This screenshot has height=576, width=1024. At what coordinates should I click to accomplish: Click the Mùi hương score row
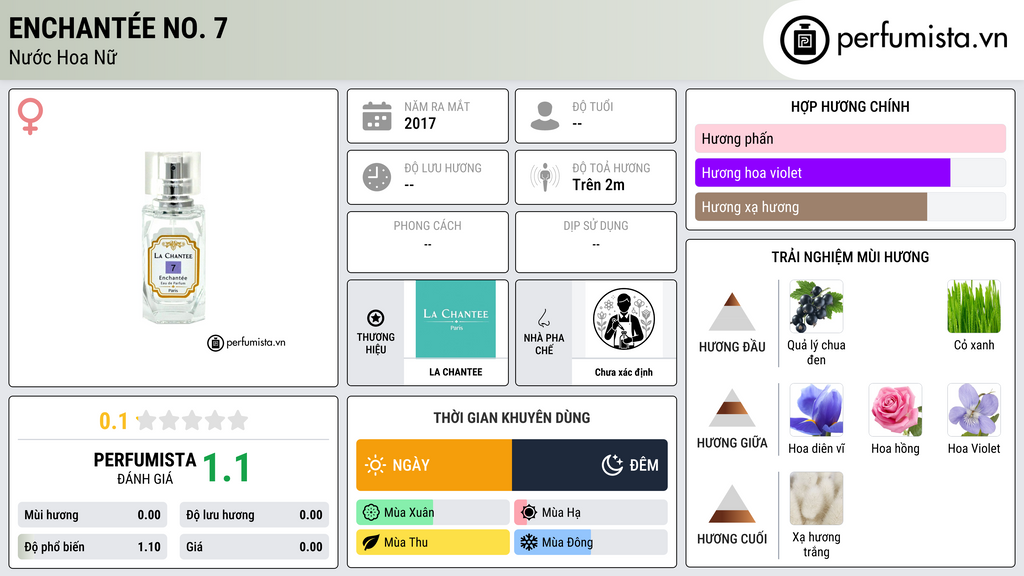[92, 515]
